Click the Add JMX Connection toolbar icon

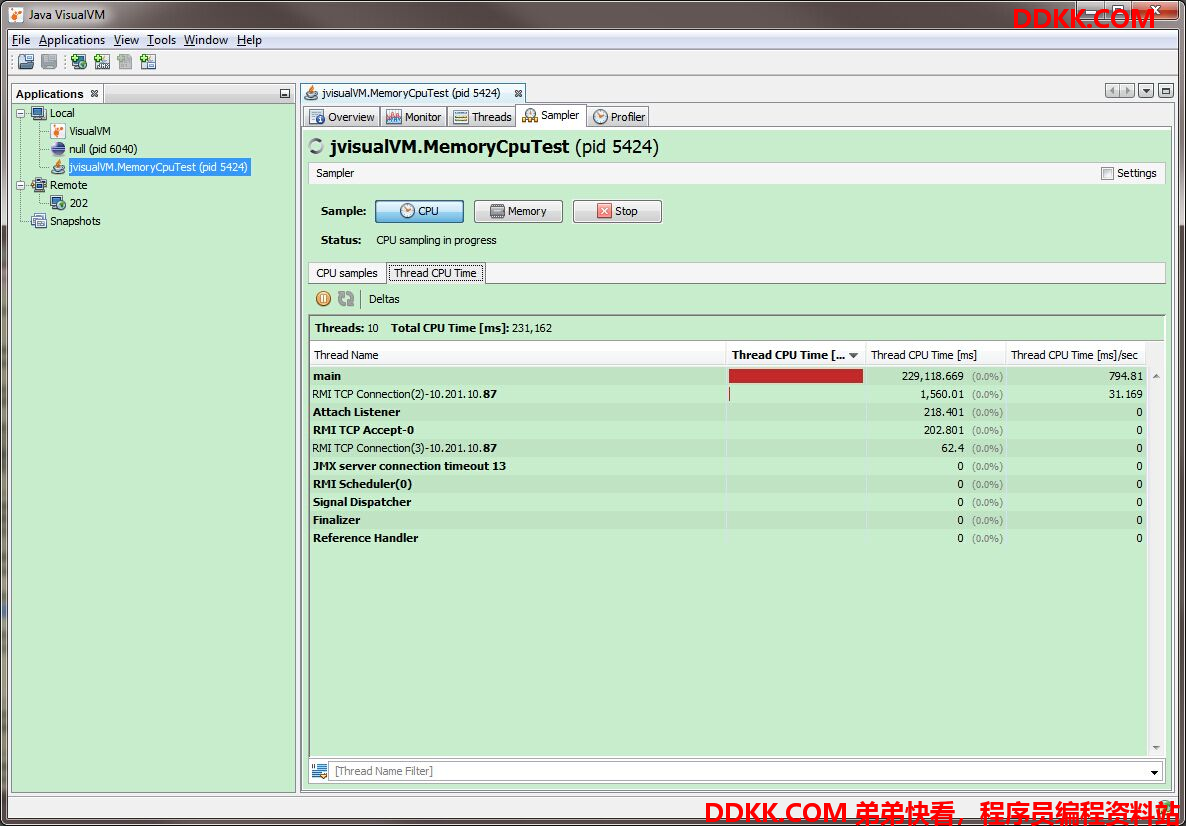pos(102,62)
